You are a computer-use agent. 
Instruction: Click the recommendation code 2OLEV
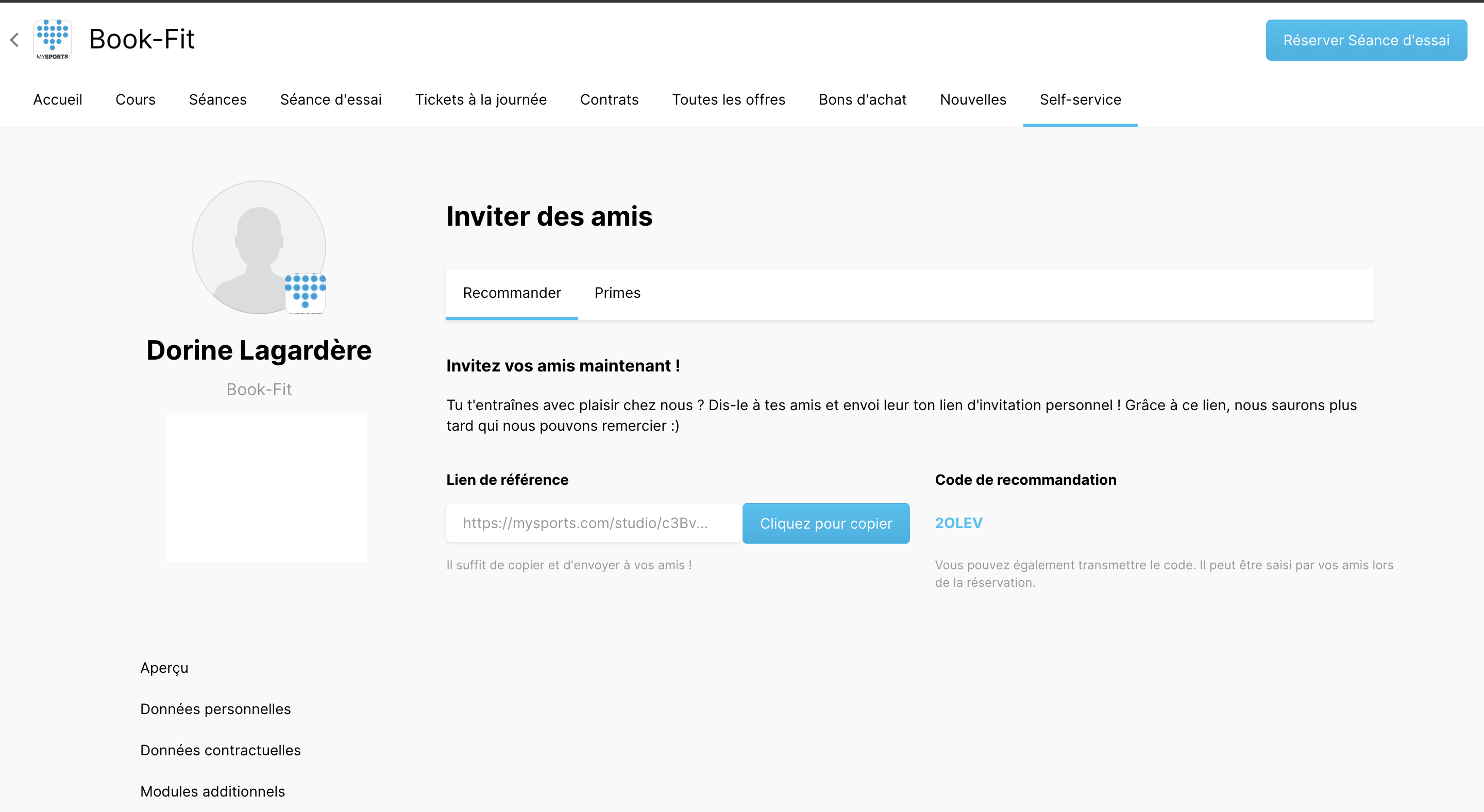(x=958, y=523)
